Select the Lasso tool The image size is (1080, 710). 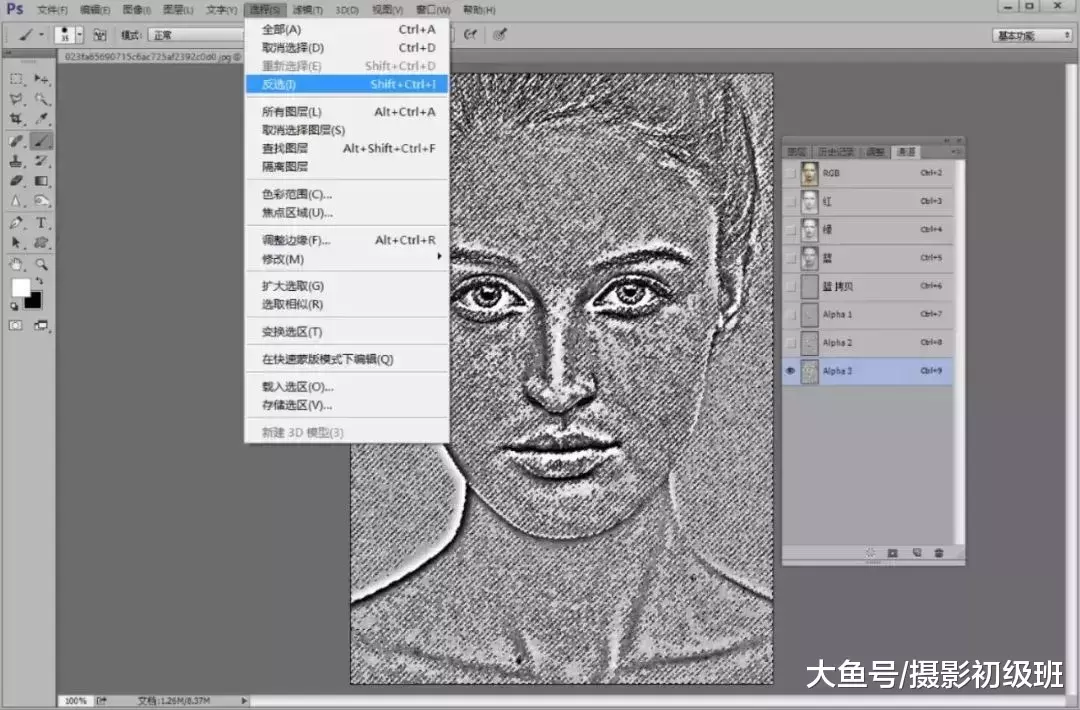click(17, 99)
